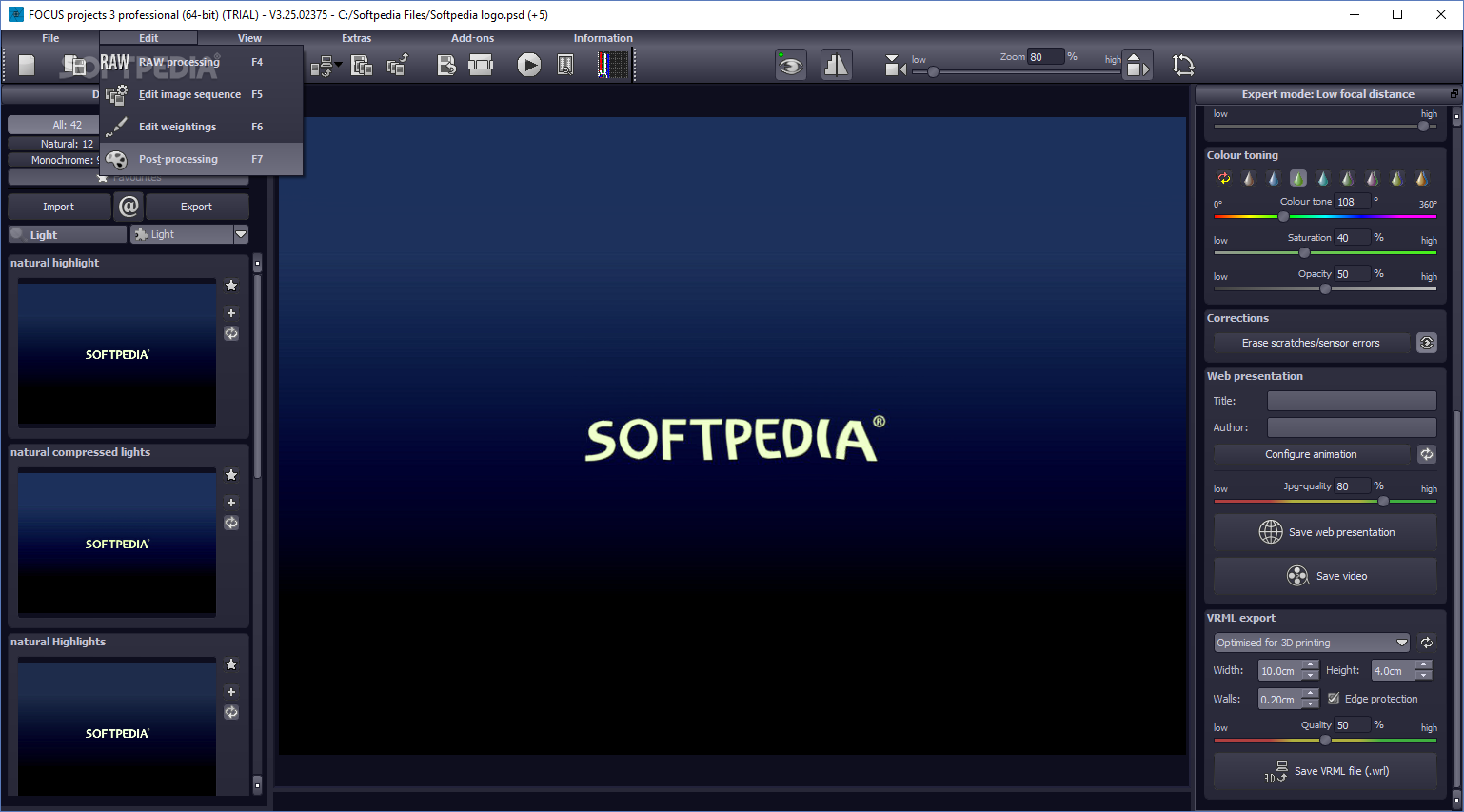Click the rotate/crop image icon in toolbar
The height and width of the screenshot is (812, 1464).
[1183, 65]
